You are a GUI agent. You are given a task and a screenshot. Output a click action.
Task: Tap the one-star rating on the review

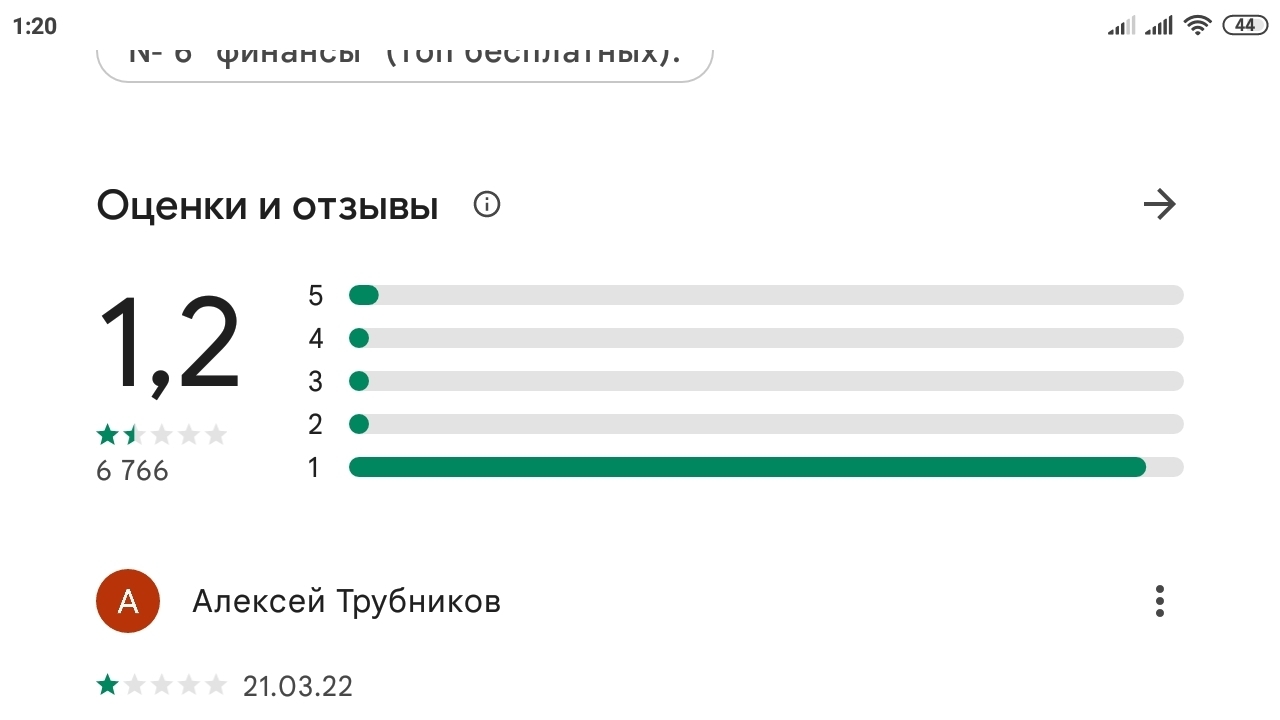point(161,686)
